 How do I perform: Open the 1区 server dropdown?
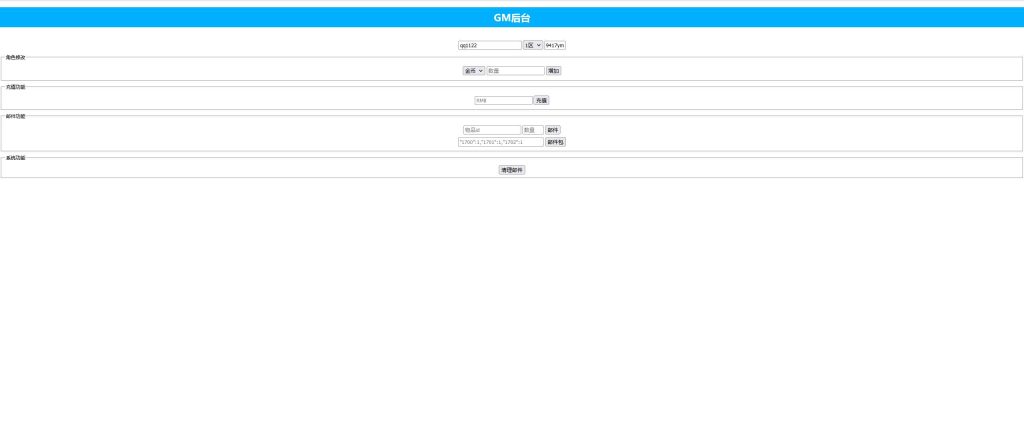(x=532, y=45)
